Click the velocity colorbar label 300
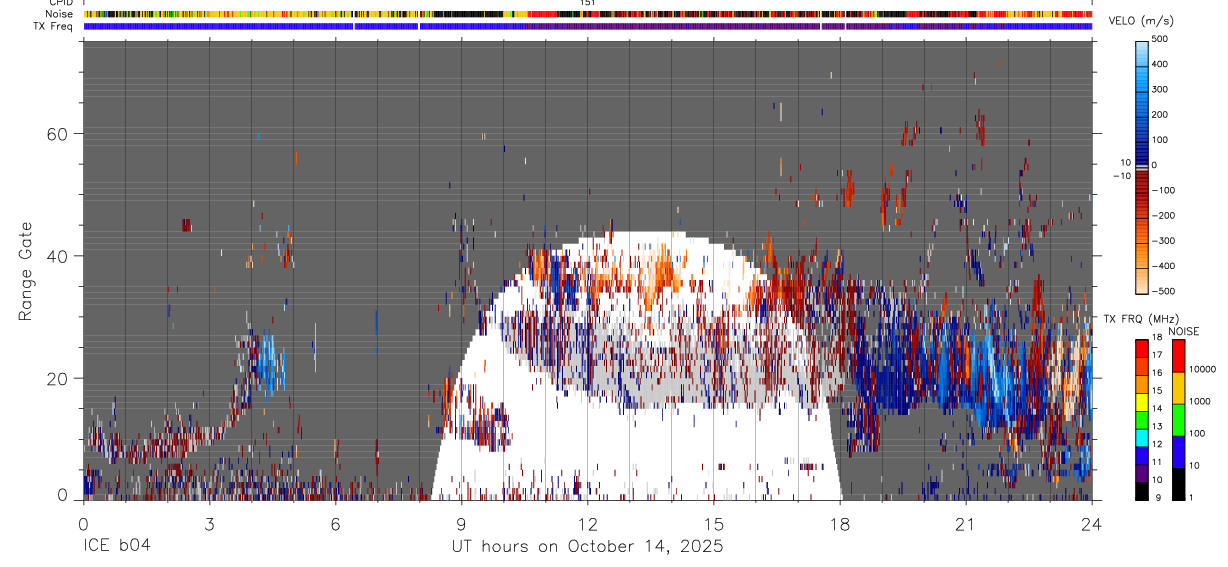Image resolution: width=1228 pixels, height=567 pixels. pos(1161,89)
